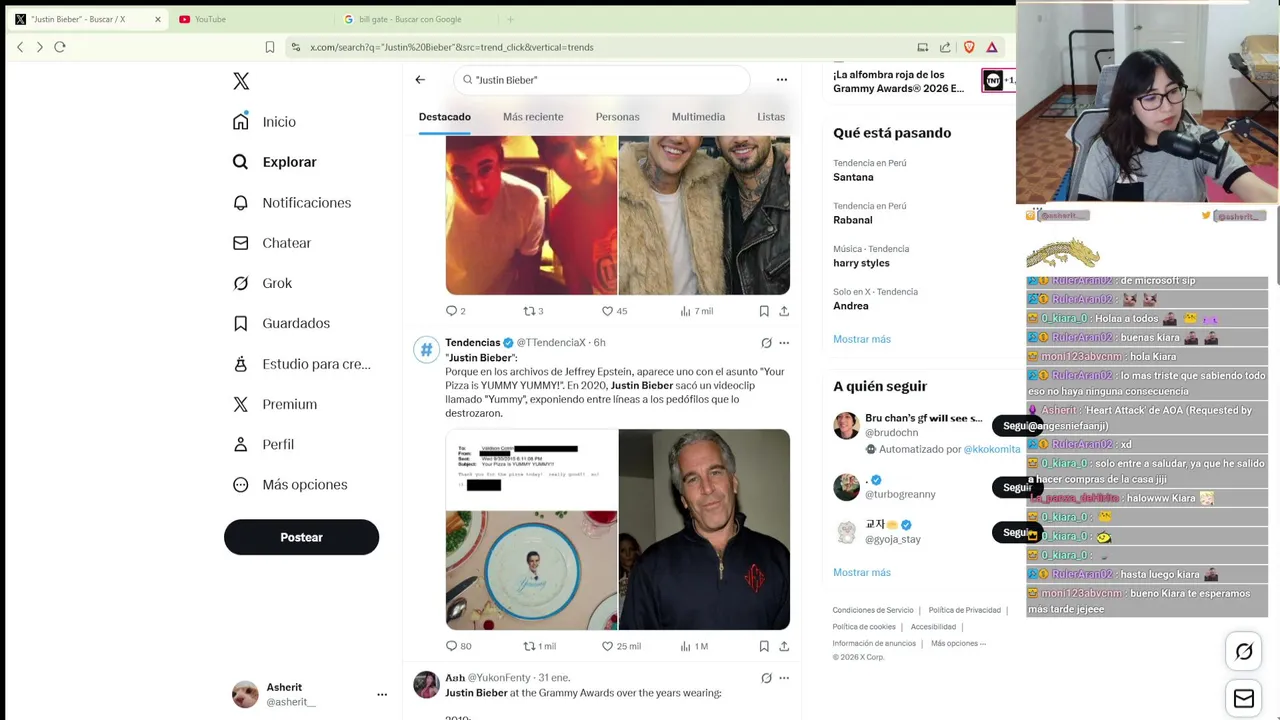Screen dimensions: 1280x720
Task: Open Guardados bookmarks
Action: click(x=281, y=323)
